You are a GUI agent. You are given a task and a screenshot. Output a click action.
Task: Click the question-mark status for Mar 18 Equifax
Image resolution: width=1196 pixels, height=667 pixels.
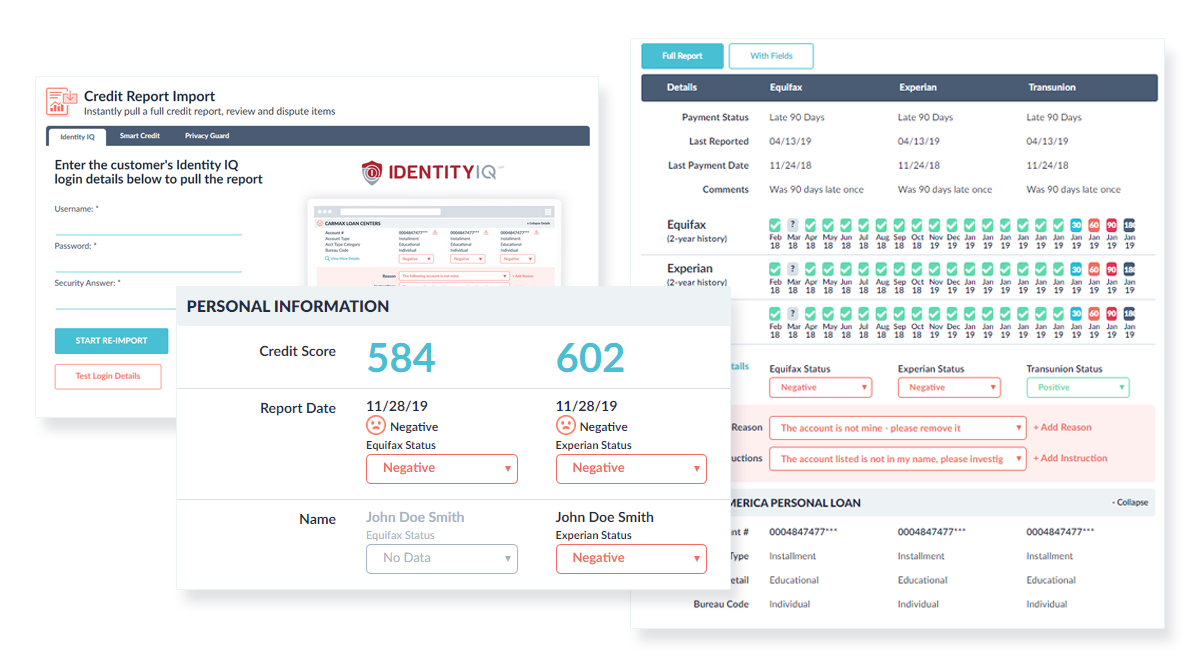pos(793,223)
